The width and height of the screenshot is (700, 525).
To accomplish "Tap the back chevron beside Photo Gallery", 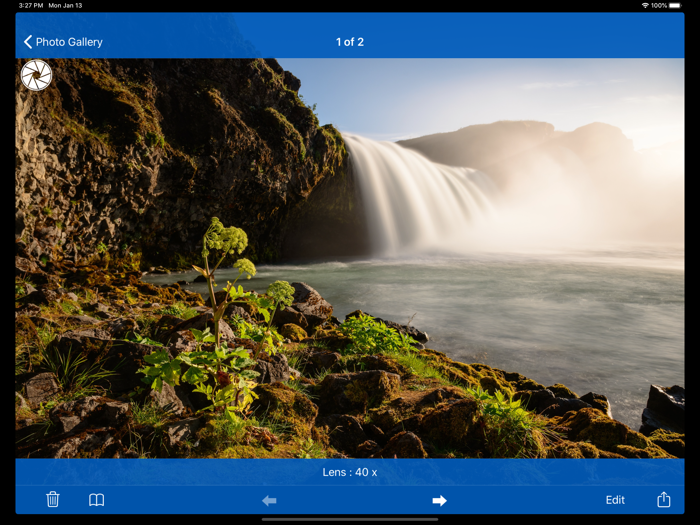I will [x=28, y=42].
